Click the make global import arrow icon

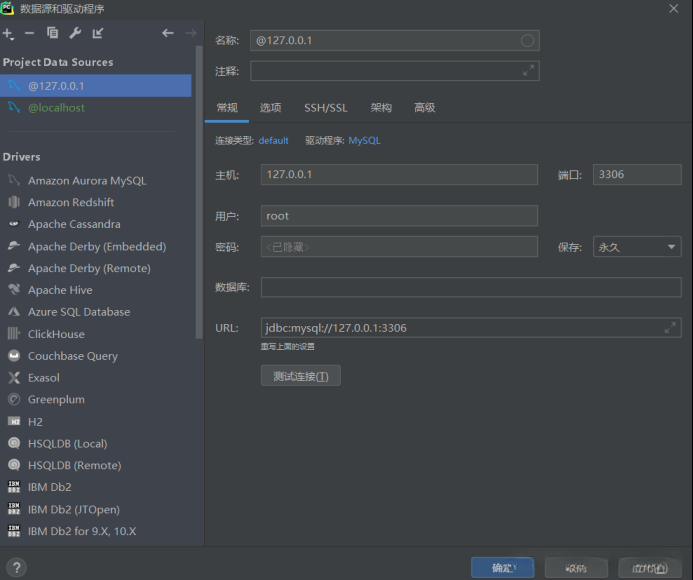pyautogui.click(x=98, y=33)
